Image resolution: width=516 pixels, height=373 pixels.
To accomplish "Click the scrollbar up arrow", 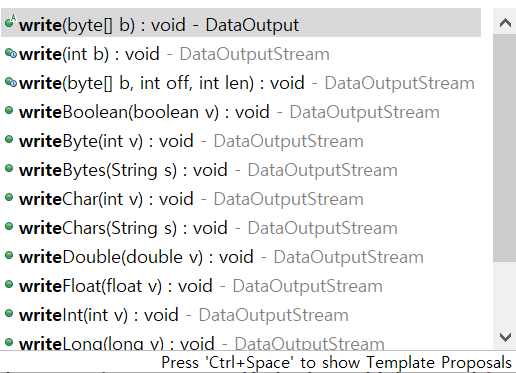I will (x=505, y=22).
